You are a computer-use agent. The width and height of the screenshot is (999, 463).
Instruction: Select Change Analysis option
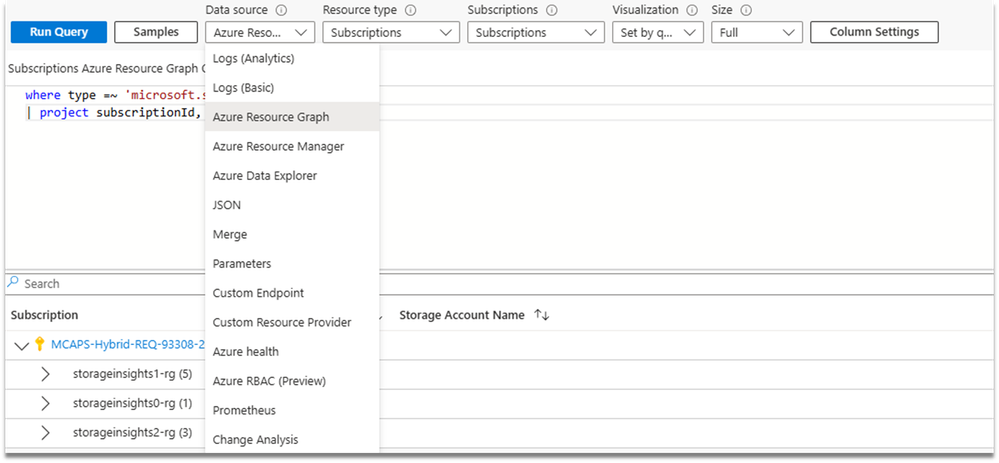292,439
